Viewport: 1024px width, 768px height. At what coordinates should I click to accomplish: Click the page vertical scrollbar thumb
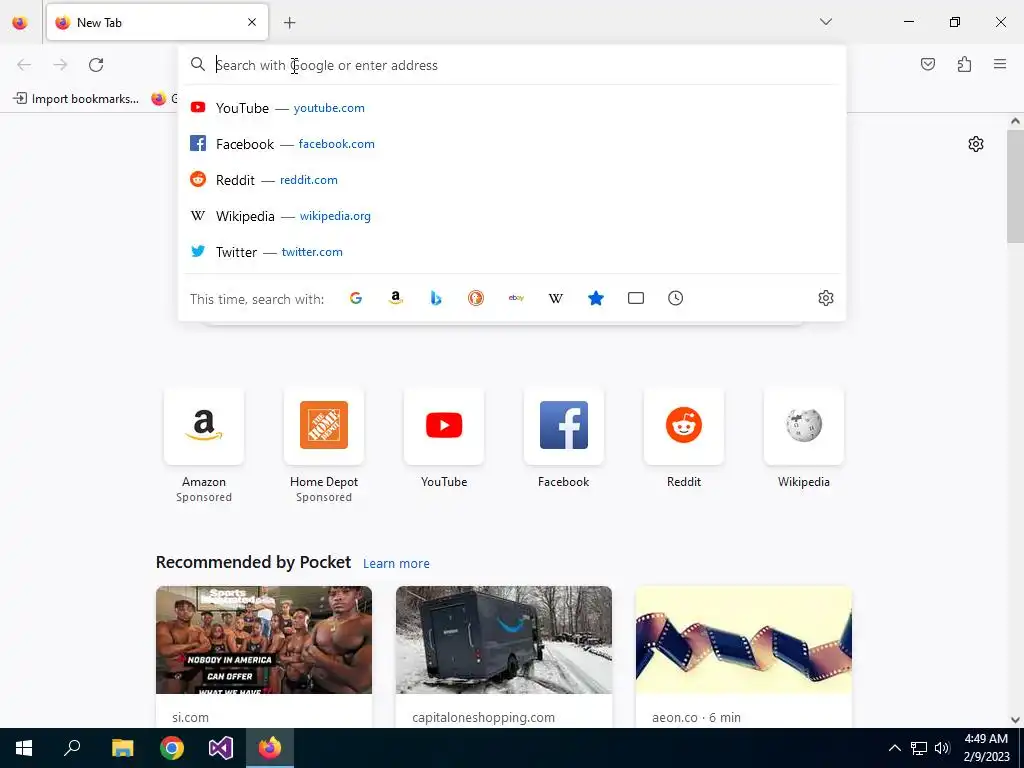[1015, 186]
